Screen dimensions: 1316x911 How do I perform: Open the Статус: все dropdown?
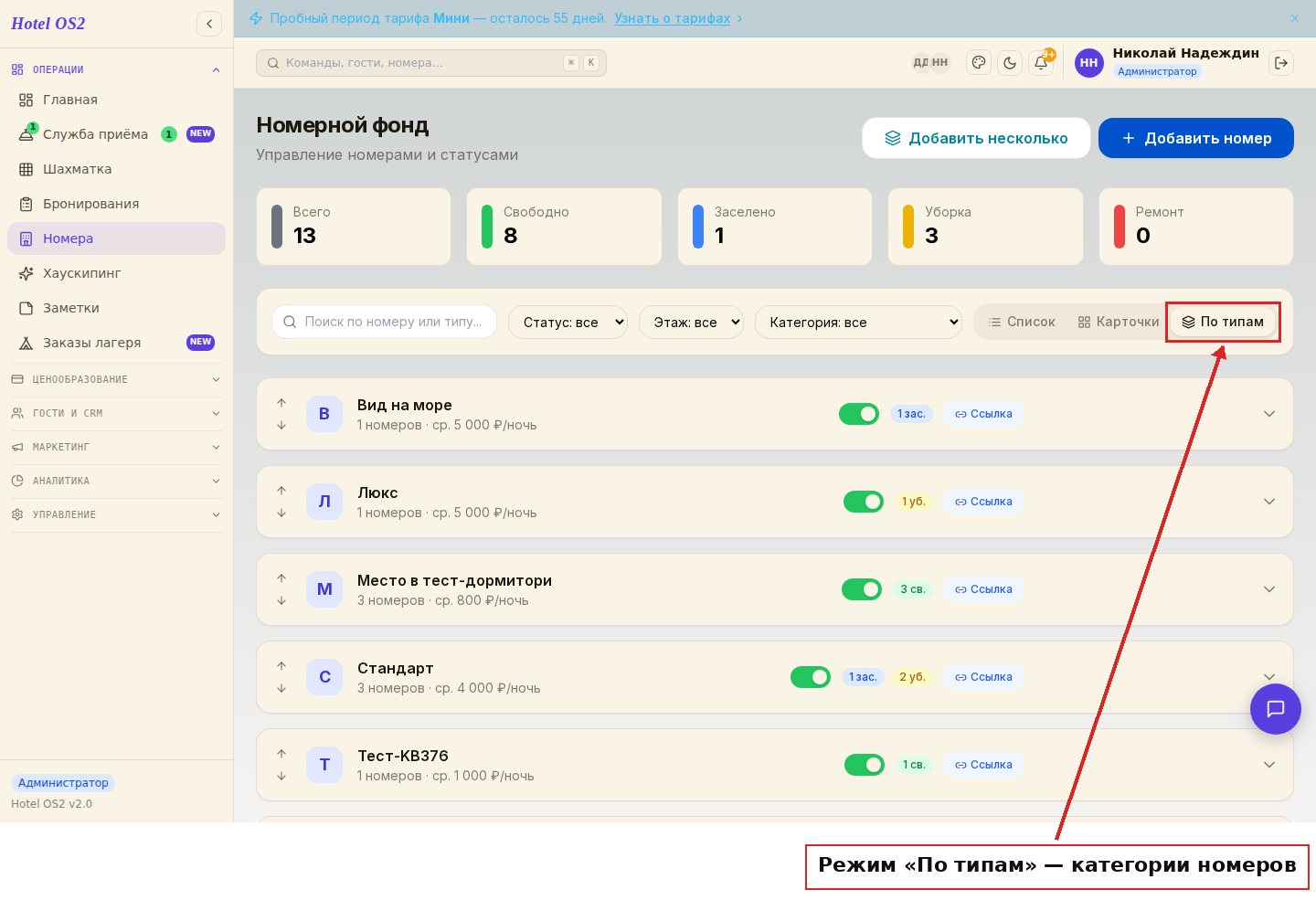tap(568, 322)
